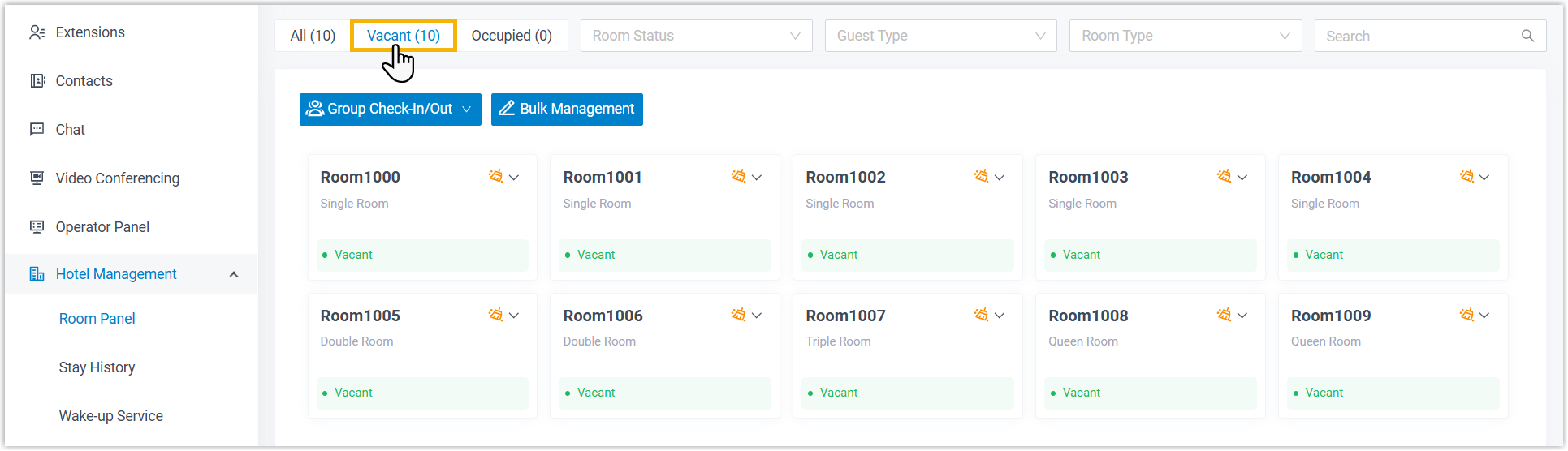
Task: Click the Group Check-In/Out button
Action: click(390, 110)
